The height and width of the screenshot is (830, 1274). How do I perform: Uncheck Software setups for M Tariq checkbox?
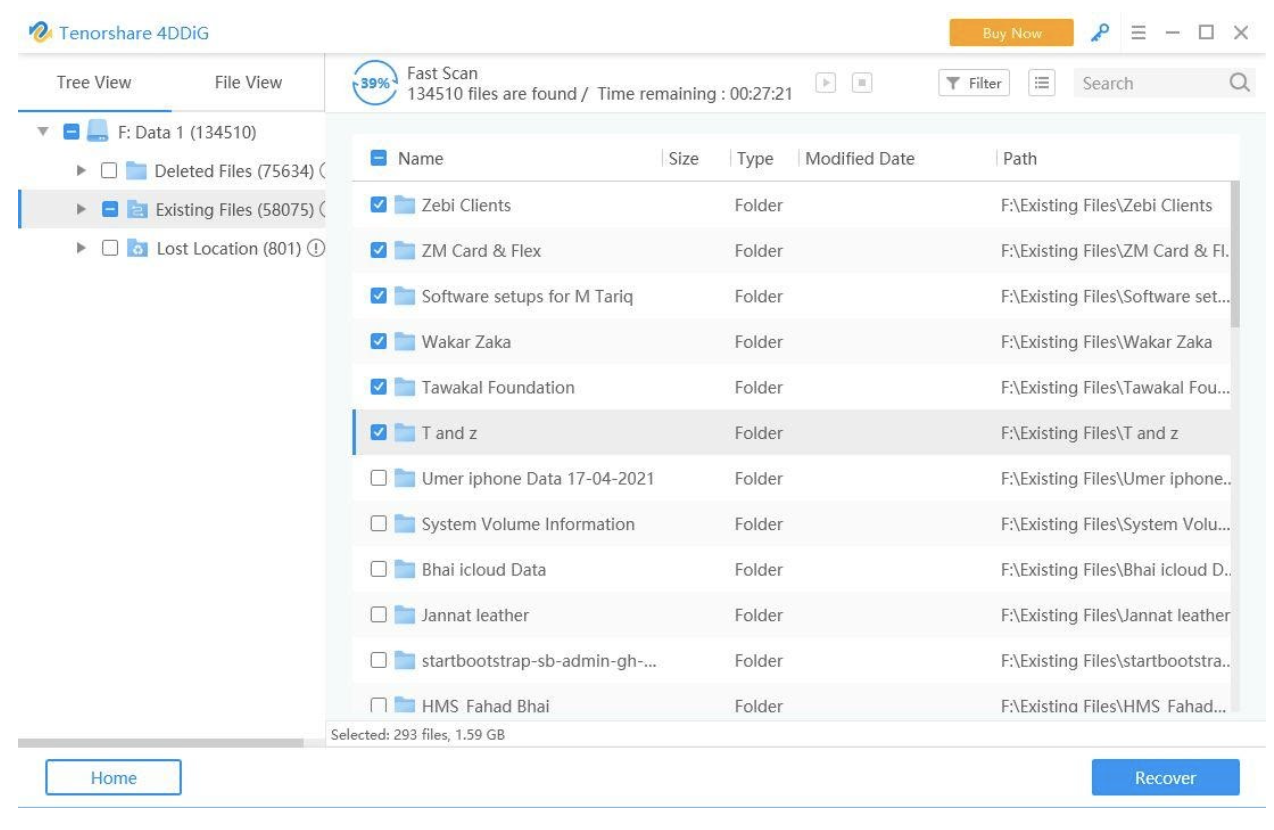[378, 296]
